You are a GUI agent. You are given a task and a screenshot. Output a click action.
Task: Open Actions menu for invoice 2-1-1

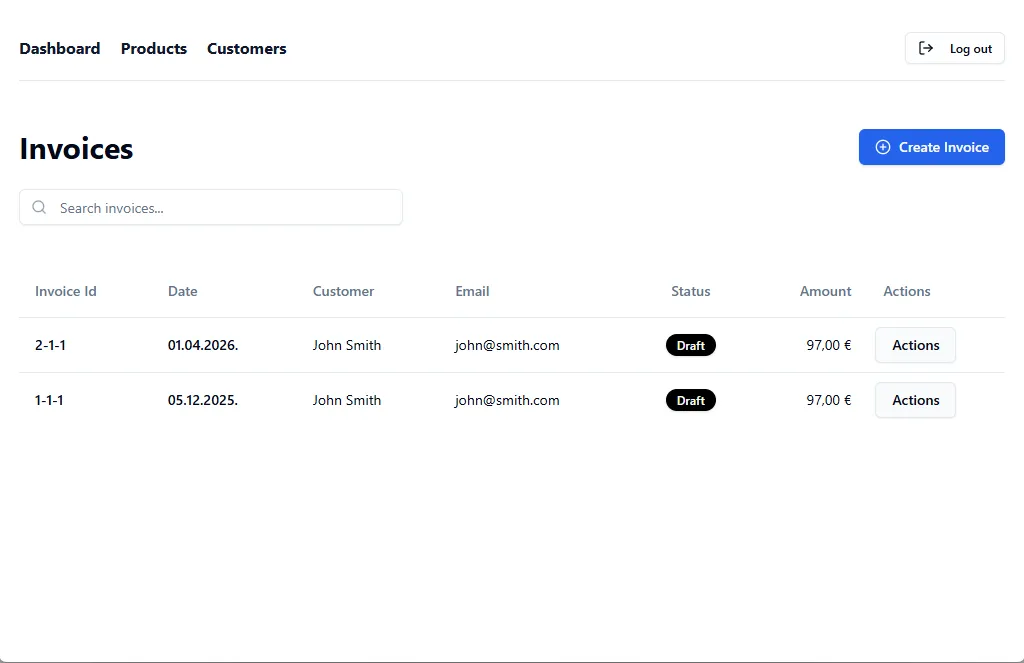click(x=915, y=345)
